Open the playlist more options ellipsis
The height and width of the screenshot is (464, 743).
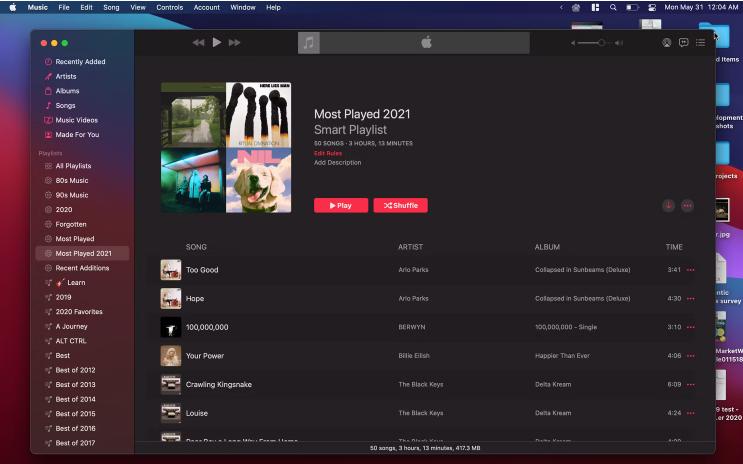click(x=687, y=205)
